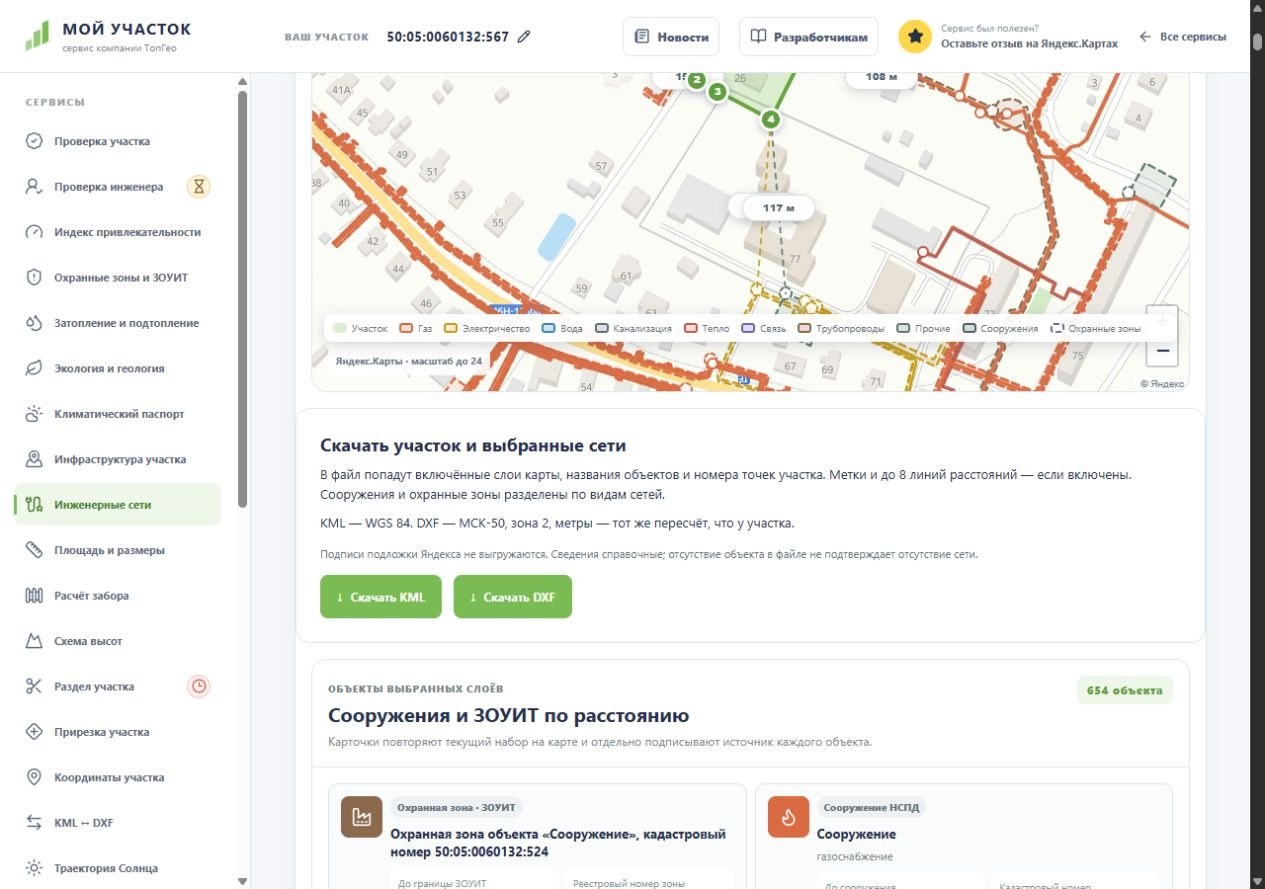Click the sidebar scrollbar thumb
The width and height of the screenshot is (1265, 889).
[x=242, y=300]
